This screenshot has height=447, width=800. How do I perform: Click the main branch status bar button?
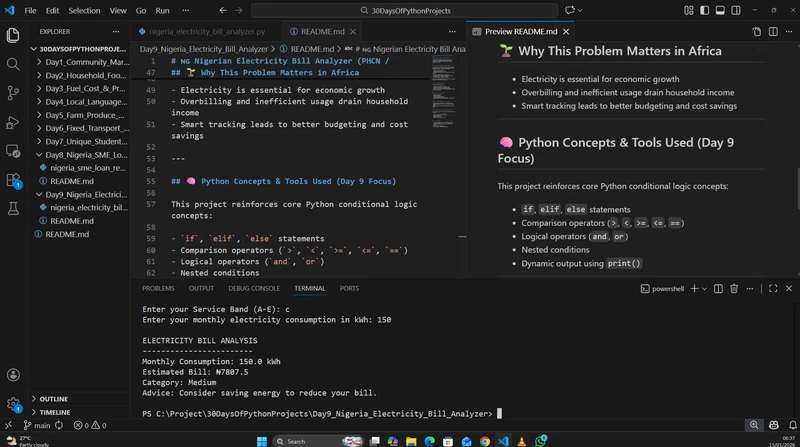click(x=36, y=425)
